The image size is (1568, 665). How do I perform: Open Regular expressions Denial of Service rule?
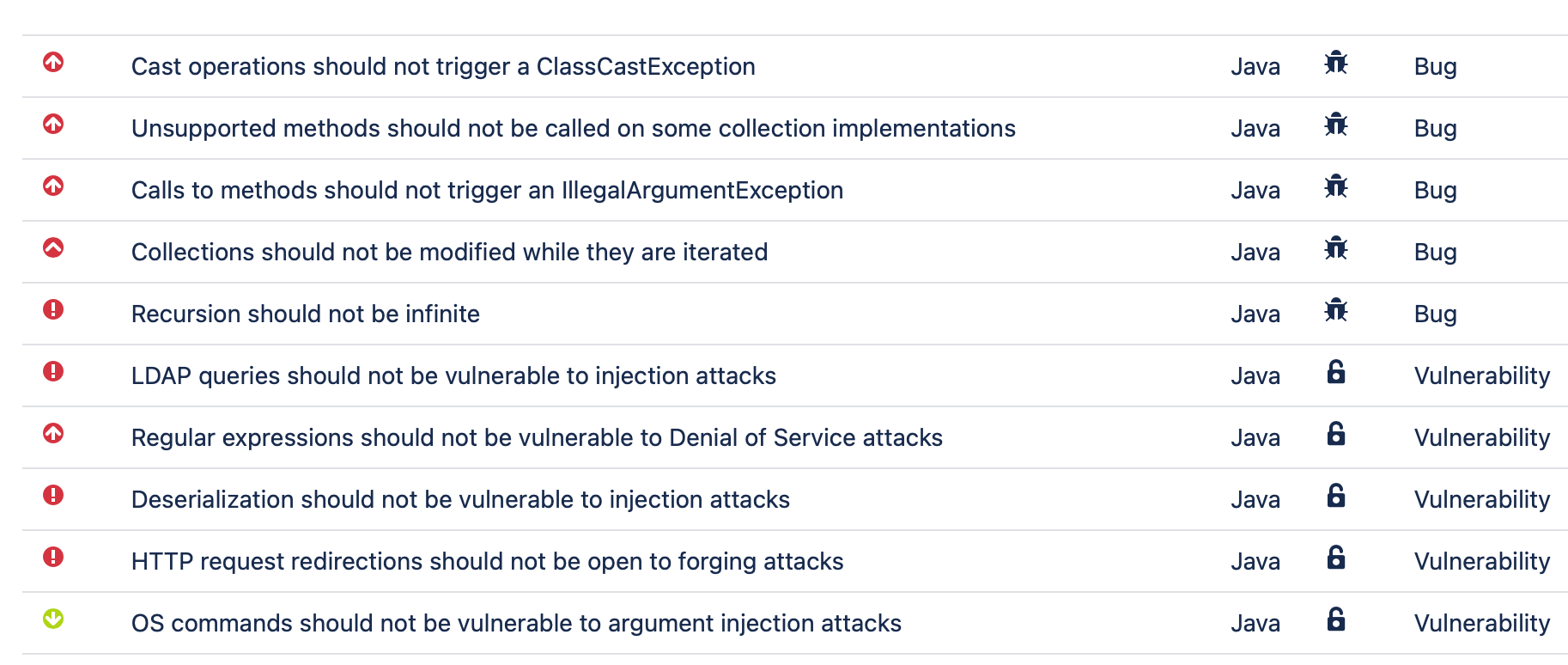tap(537, 438)
